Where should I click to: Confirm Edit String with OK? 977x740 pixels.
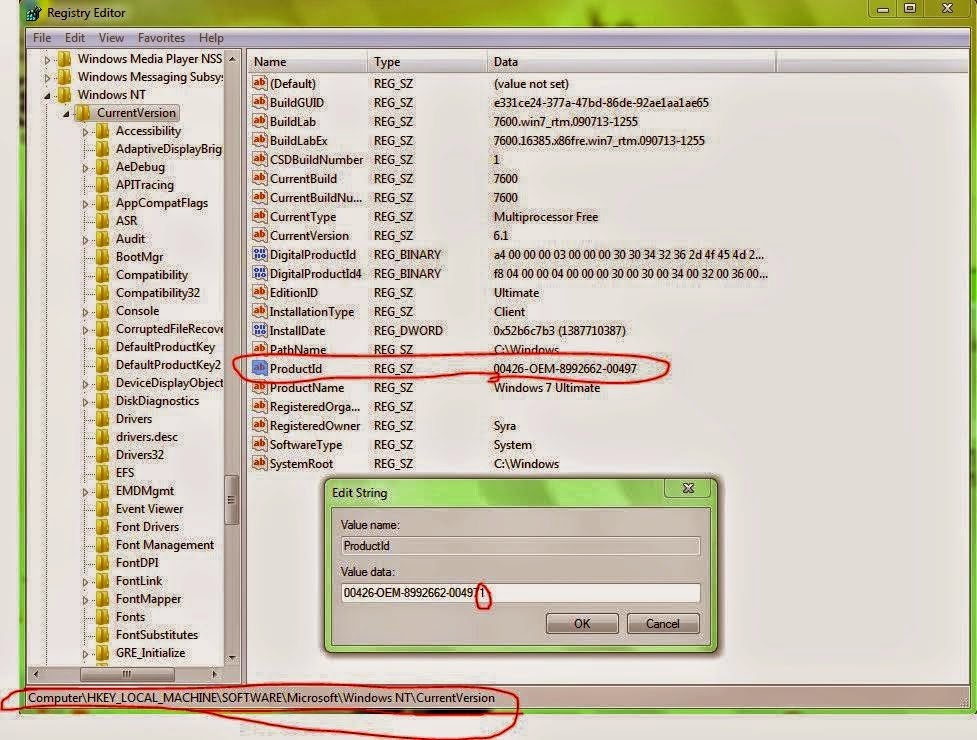coord(582,624)
